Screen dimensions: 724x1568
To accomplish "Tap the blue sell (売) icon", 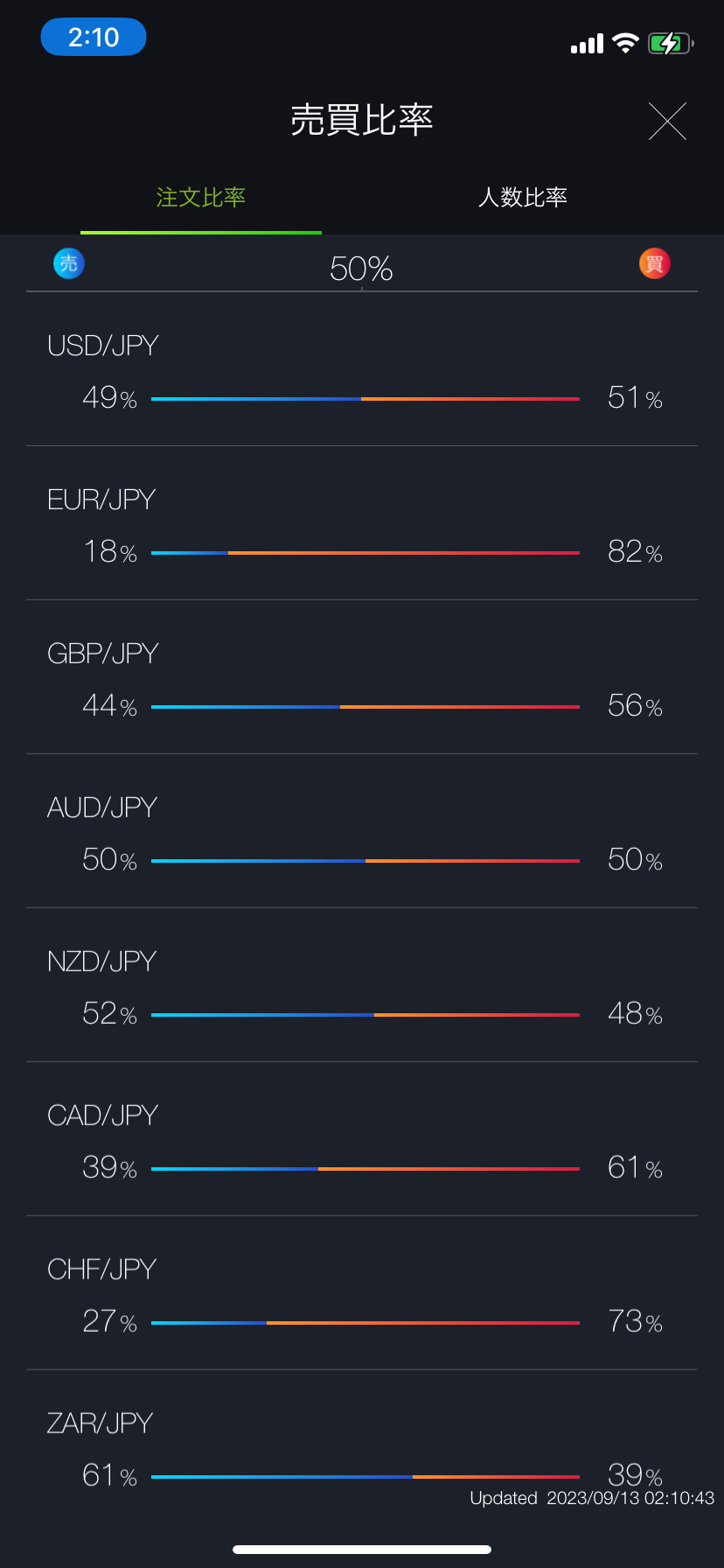I will [69, 263].
